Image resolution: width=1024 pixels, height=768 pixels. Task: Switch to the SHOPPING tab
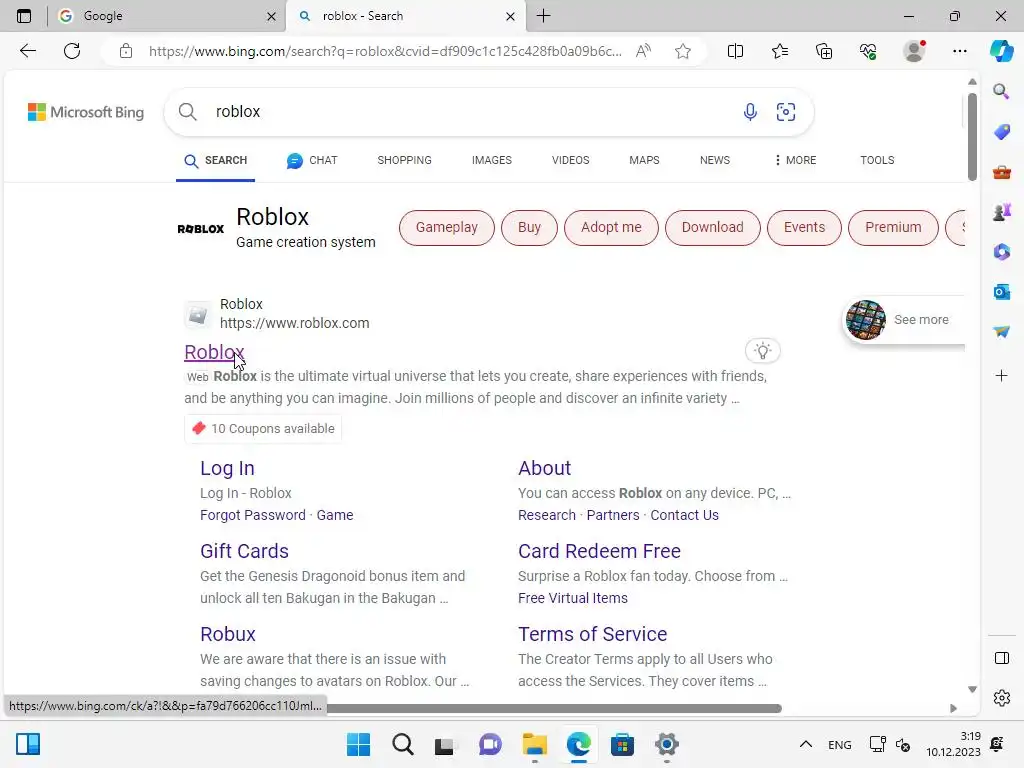coord(404,160)
